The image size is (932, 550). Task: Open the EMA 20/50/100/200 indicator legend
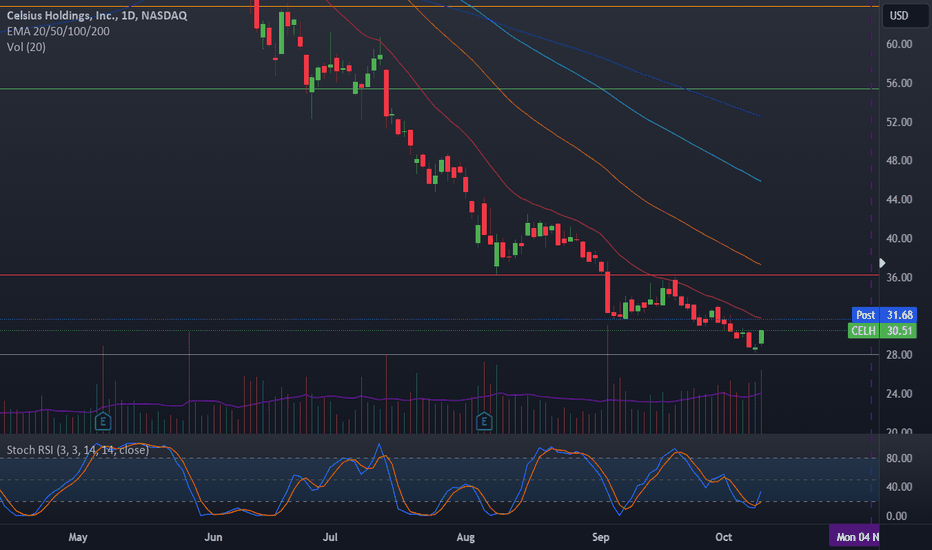click(58, 32)
